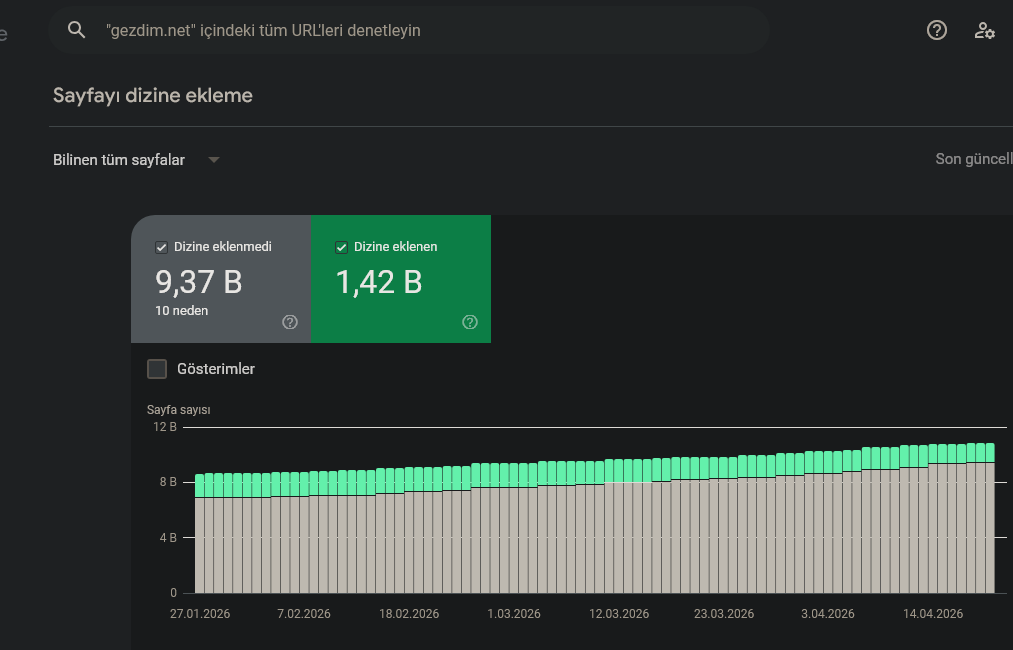Select the 1,42 B indexed card
Screen dimensions: 1013x650
401,278
